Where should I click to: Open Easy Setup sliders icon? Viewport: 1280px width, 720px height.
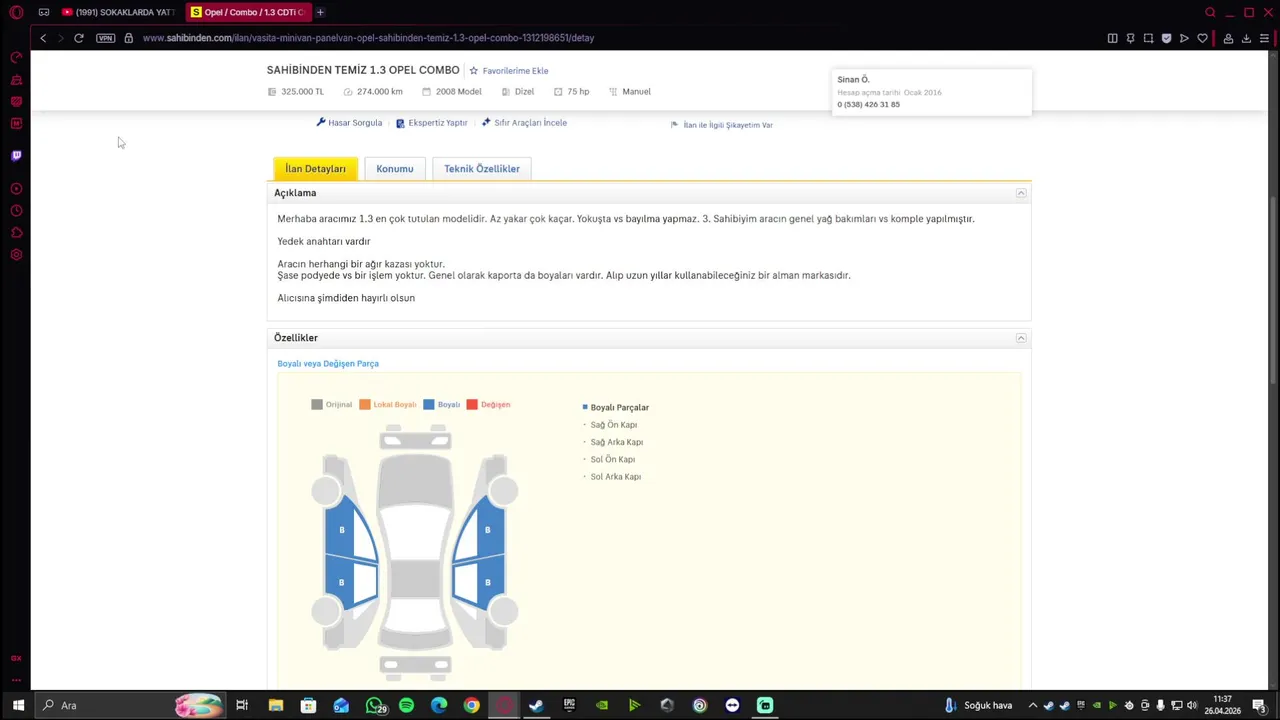1264,38
